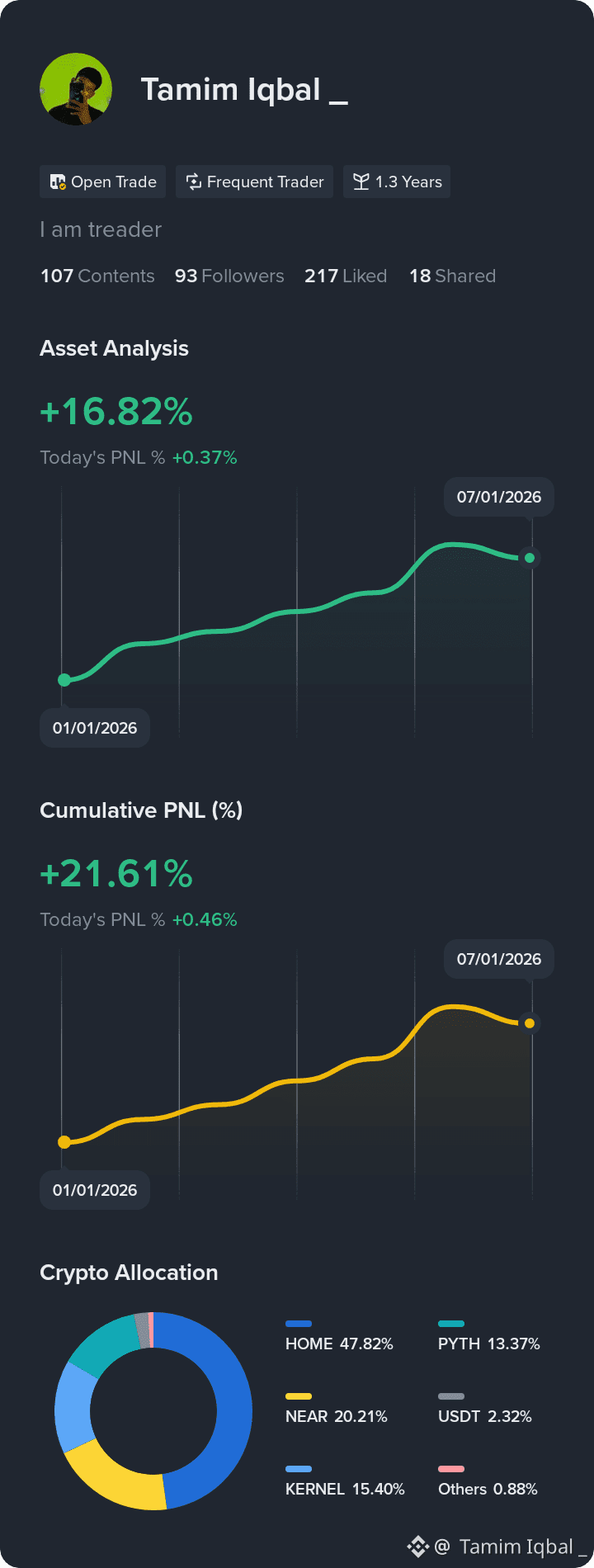Select the yellow Cumulative PNL end point dot
The width and height of the screenshot is (594, 1568).
click(x=530, y=1023)
